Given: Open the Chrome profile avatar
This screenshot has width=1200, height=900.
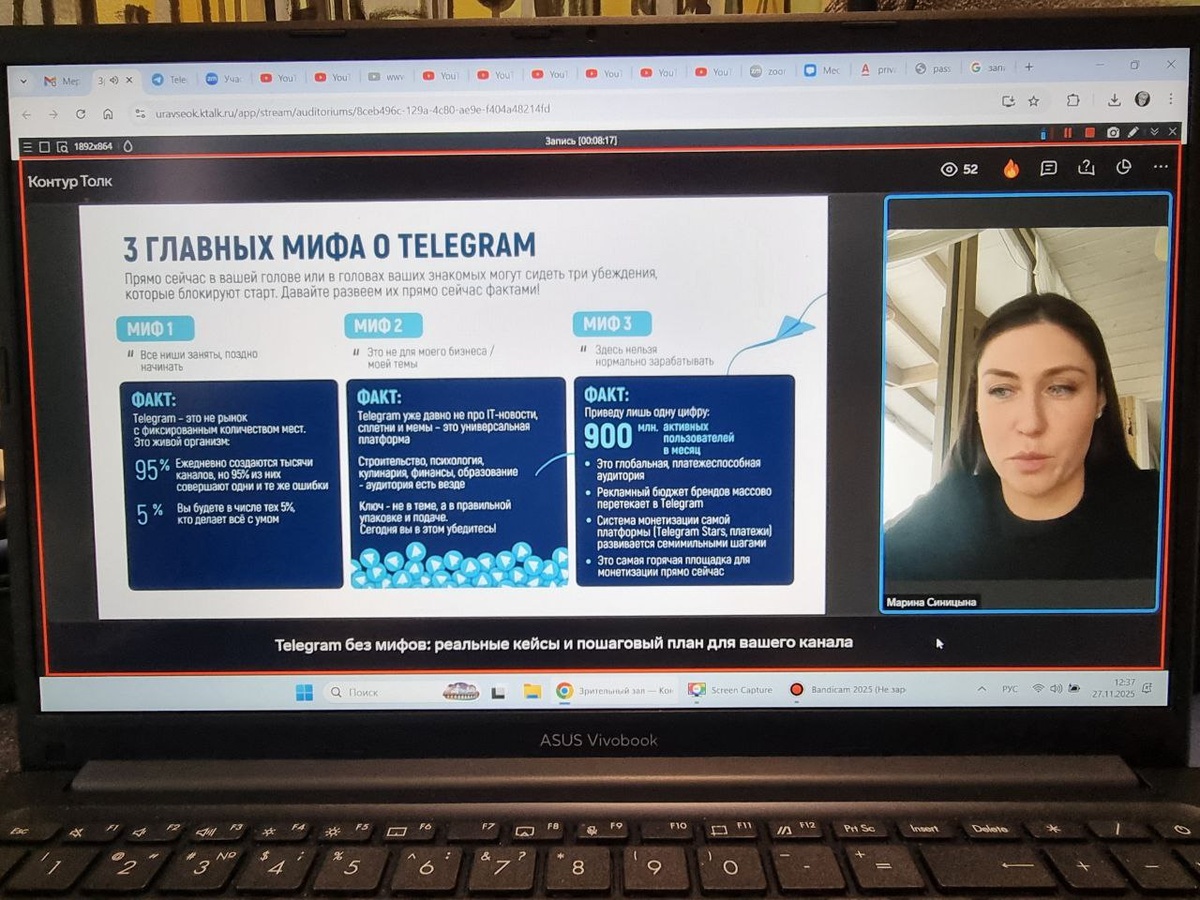Looking at the screenshot, I should (x=1142, y=99).
